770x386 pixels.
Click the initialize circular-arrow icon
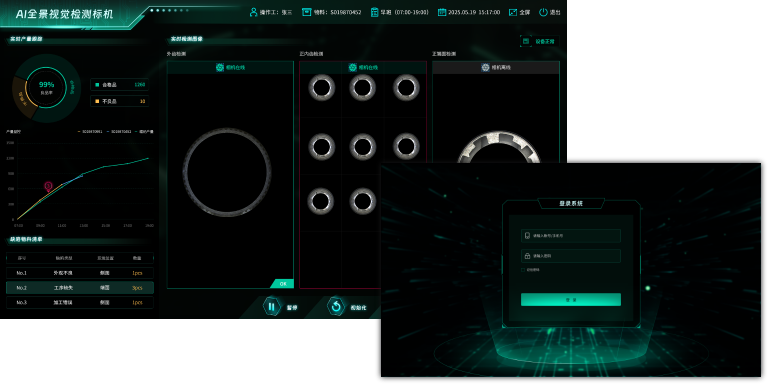coord(336,306)
